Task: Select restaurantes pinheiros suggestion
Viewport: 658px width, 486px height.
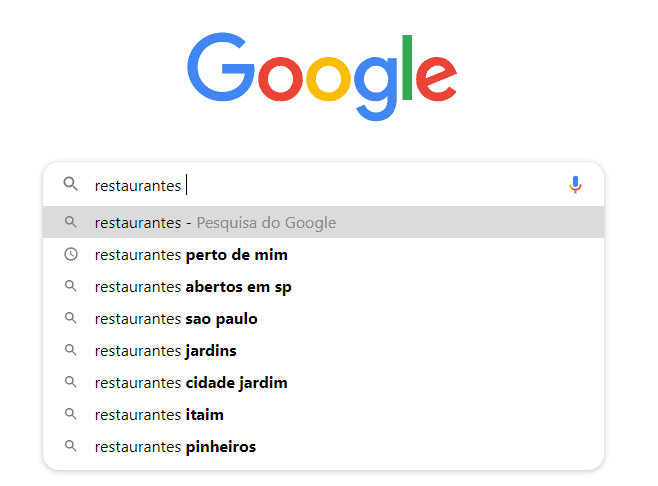Action: [x=323, y=446]
